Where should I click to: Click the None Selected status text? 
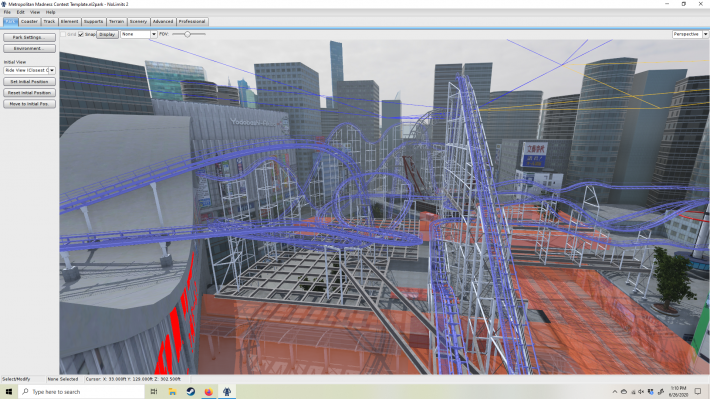click(63, 379)
